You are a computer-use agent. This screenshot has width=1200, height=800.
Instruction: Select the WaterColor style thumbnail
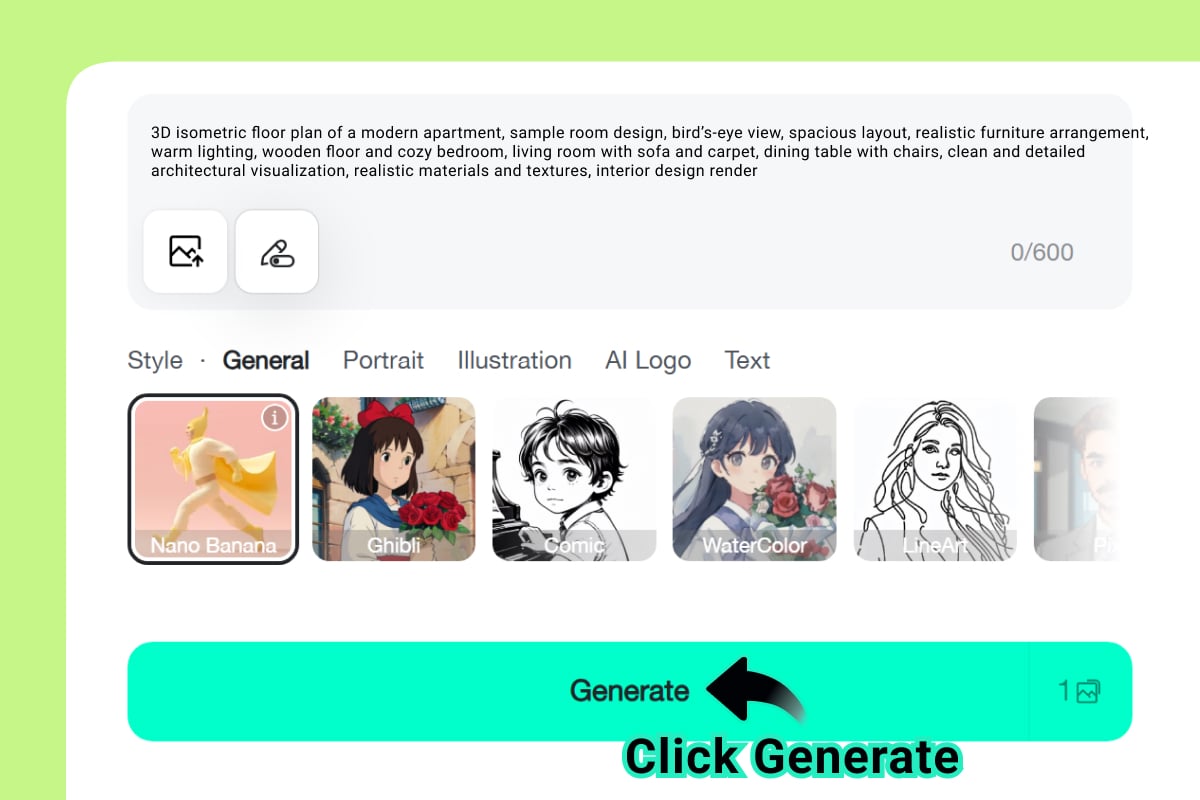pos(754,479)
